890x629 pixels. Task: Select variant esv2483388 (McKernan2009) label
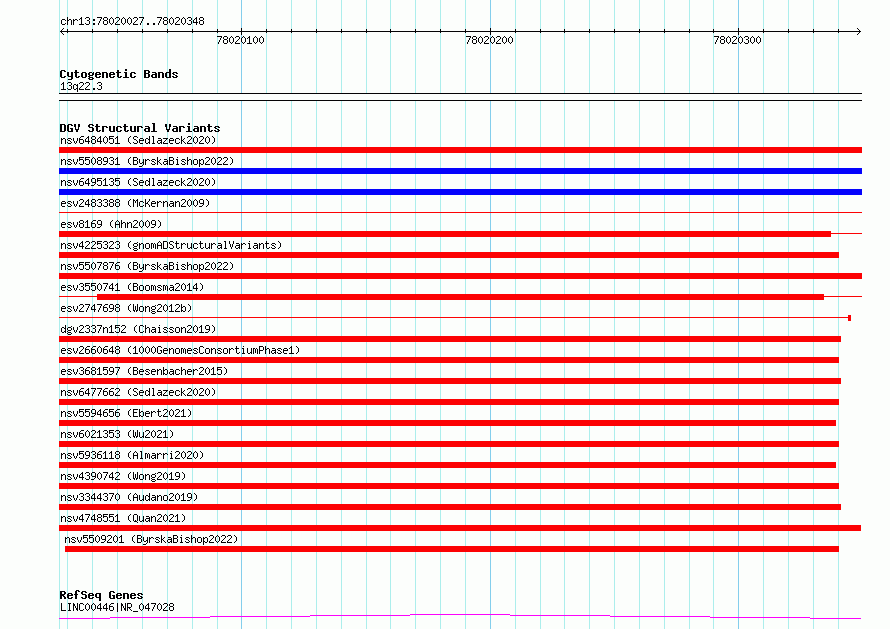[x=135, y=203]
